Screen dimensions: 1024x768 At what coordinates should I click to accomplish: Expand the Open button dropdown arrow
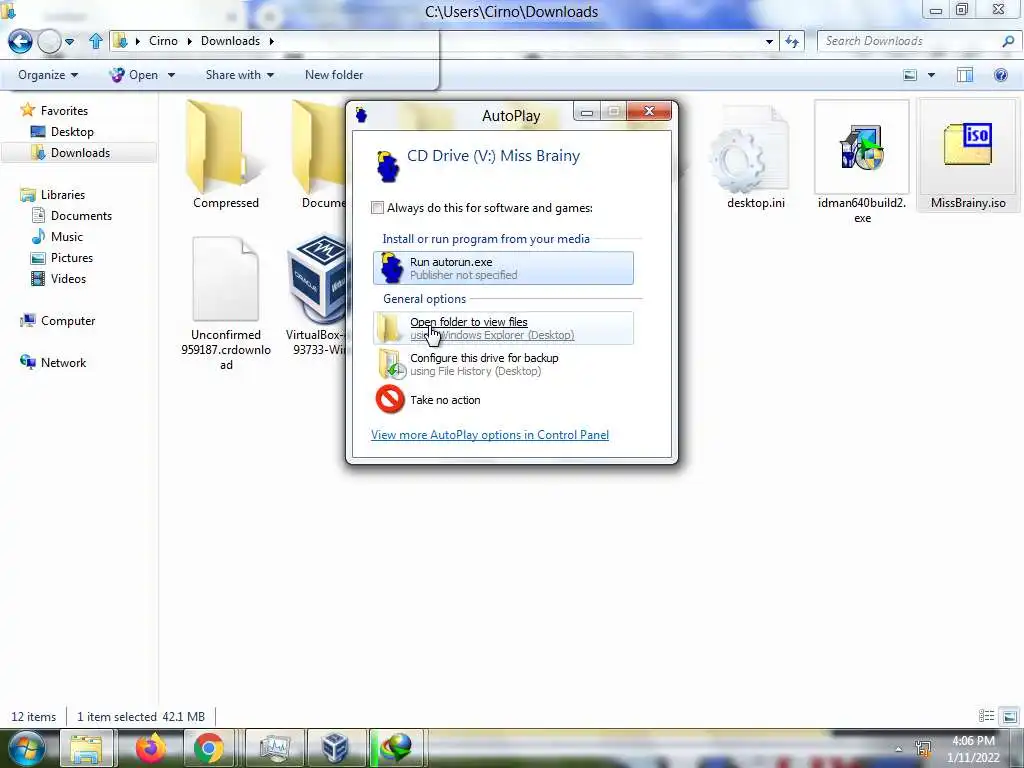point(172,75)
